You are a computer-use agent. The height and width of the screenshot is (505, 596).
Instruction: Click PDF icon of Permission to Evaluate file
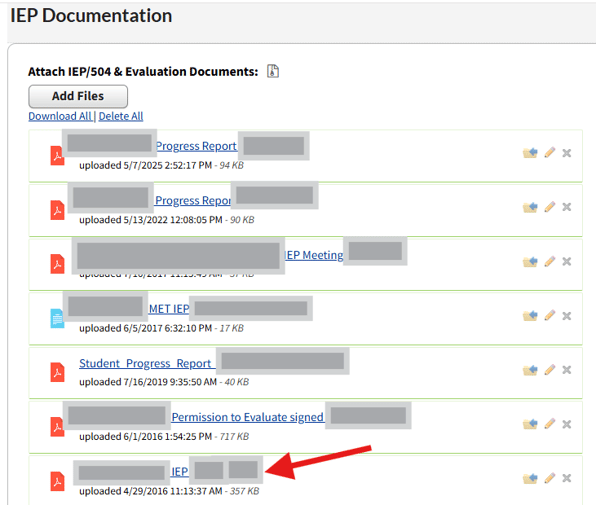(57, 427)
